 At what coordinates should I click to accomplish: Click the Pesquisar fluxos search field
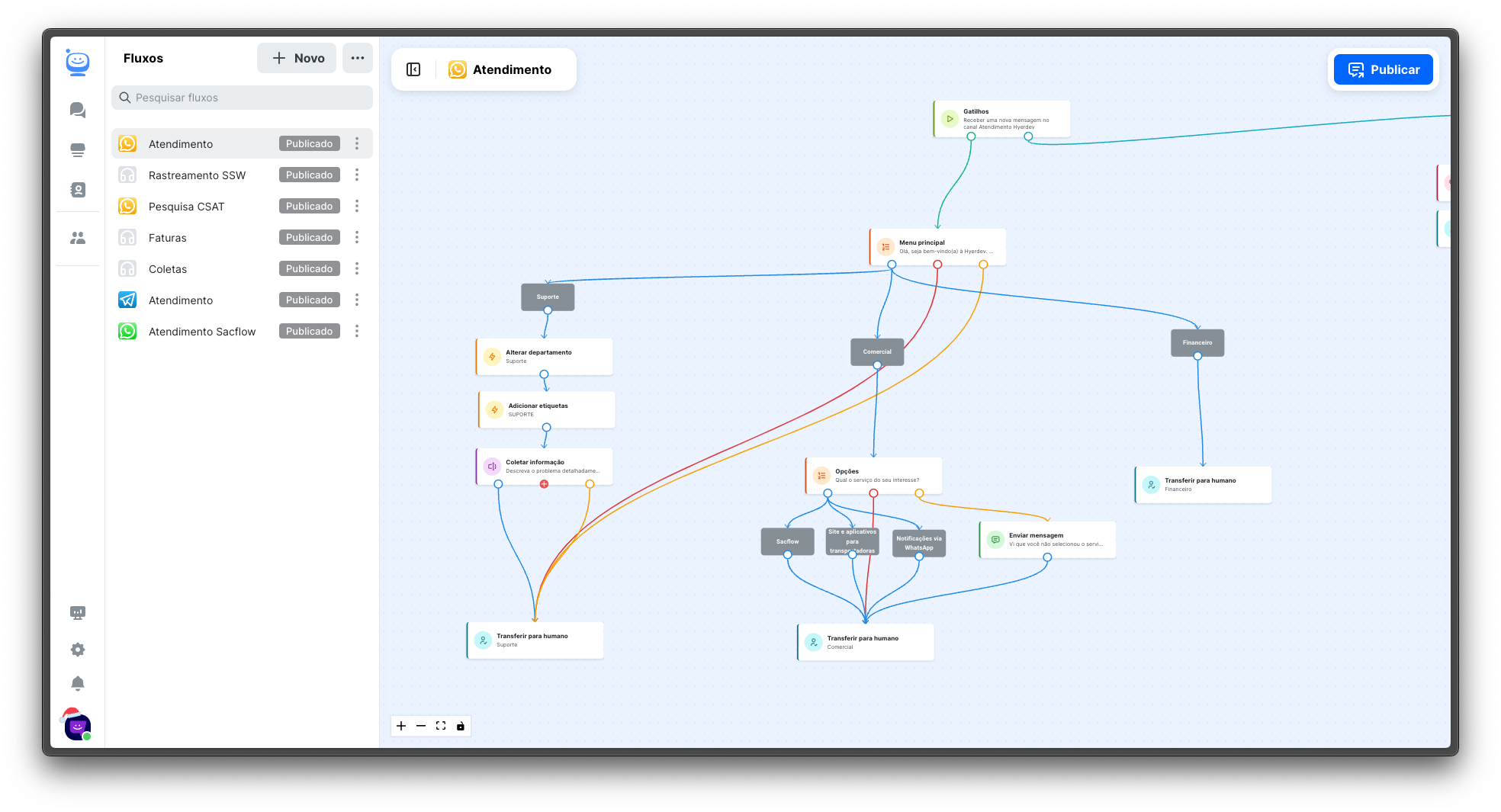point(243,98)
